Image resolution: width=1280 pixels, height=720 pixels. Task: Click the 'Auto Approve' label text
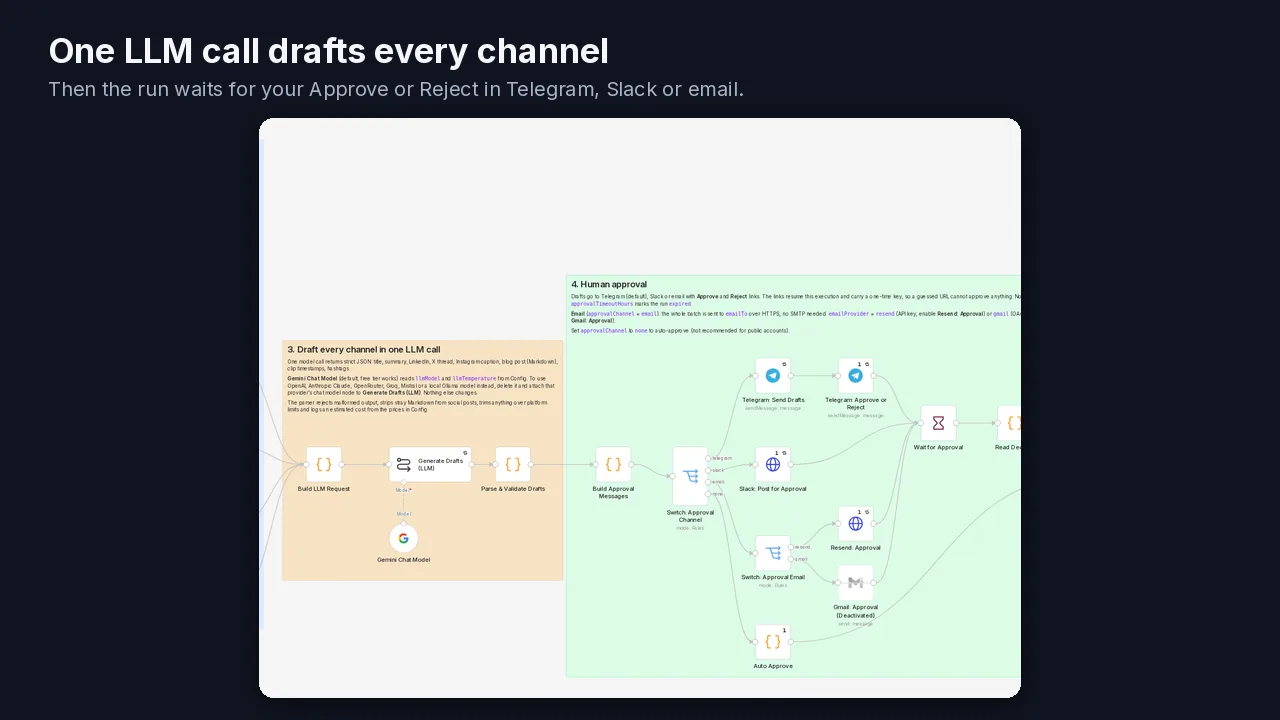click(x=773, y=666)
